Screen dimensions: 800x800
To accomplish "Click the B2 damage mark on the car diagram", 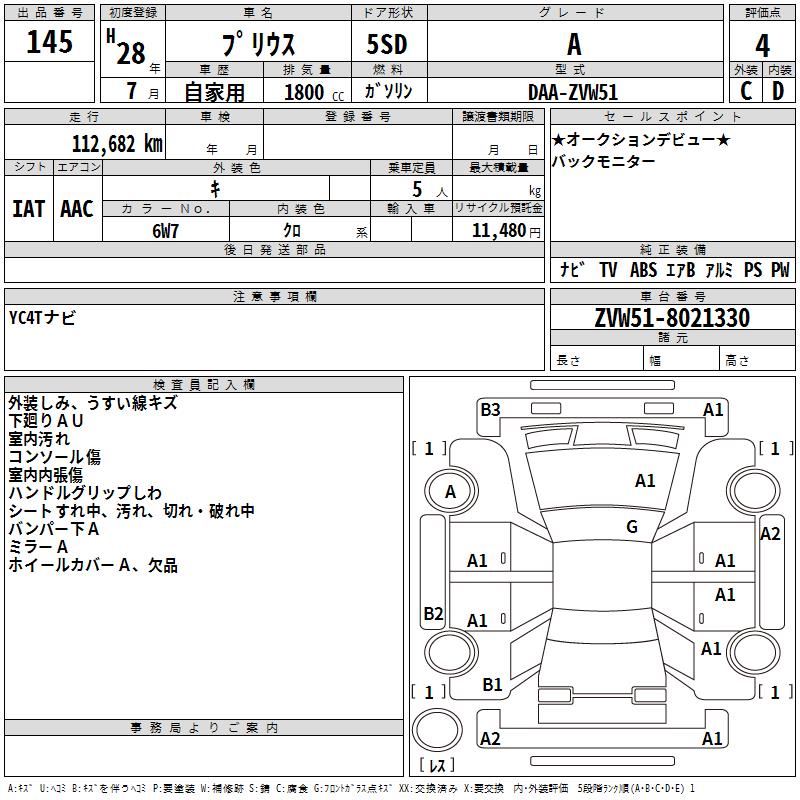I will point(433,613).
